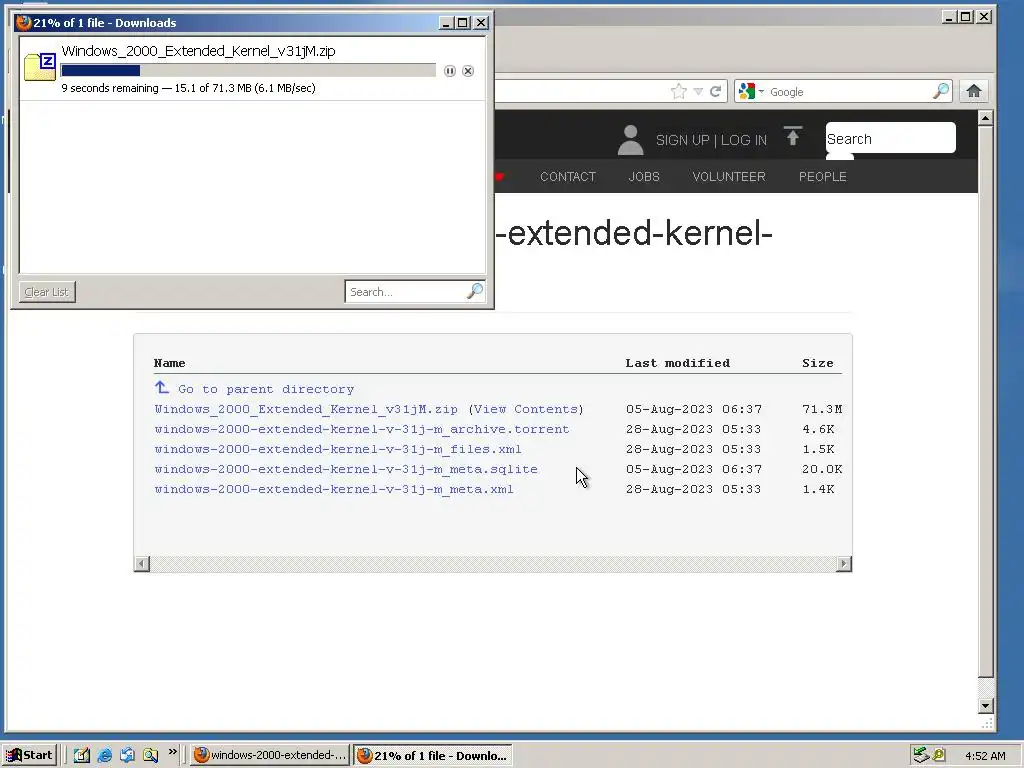
Task: Go to Firefox home page
Action: [x=974, y=91]
